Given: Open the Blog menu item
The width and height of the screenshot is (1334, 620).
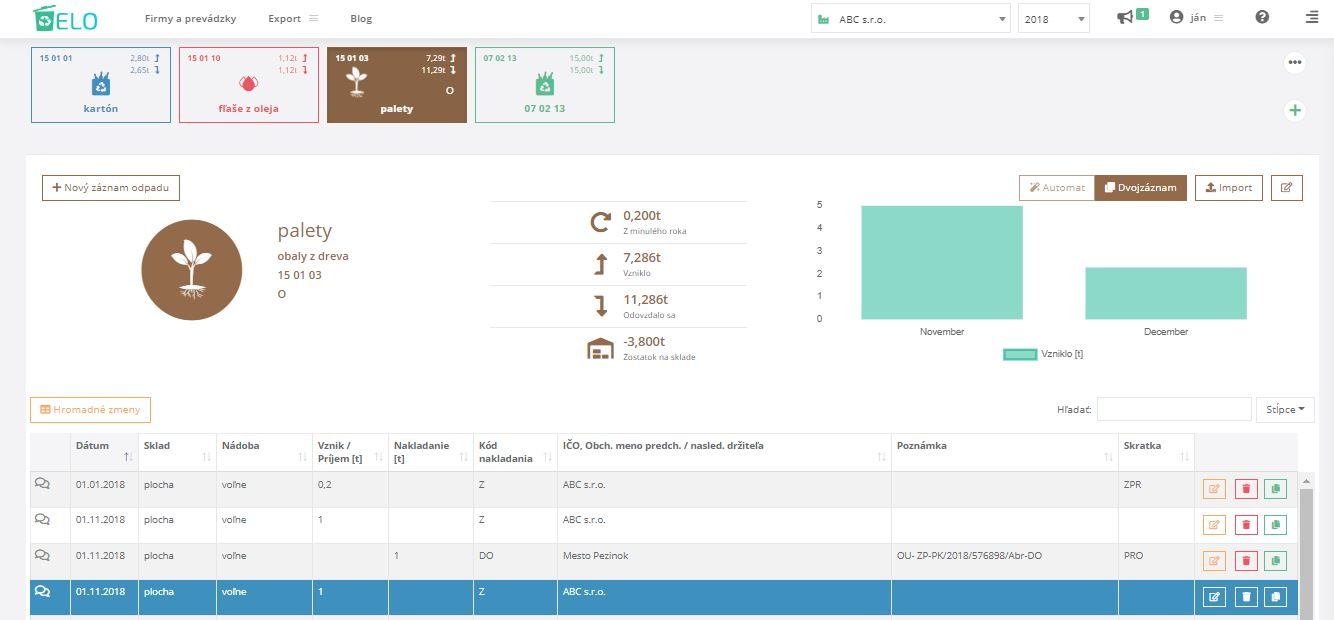Looking at the screenshot, I should click(x=361, y=19).
